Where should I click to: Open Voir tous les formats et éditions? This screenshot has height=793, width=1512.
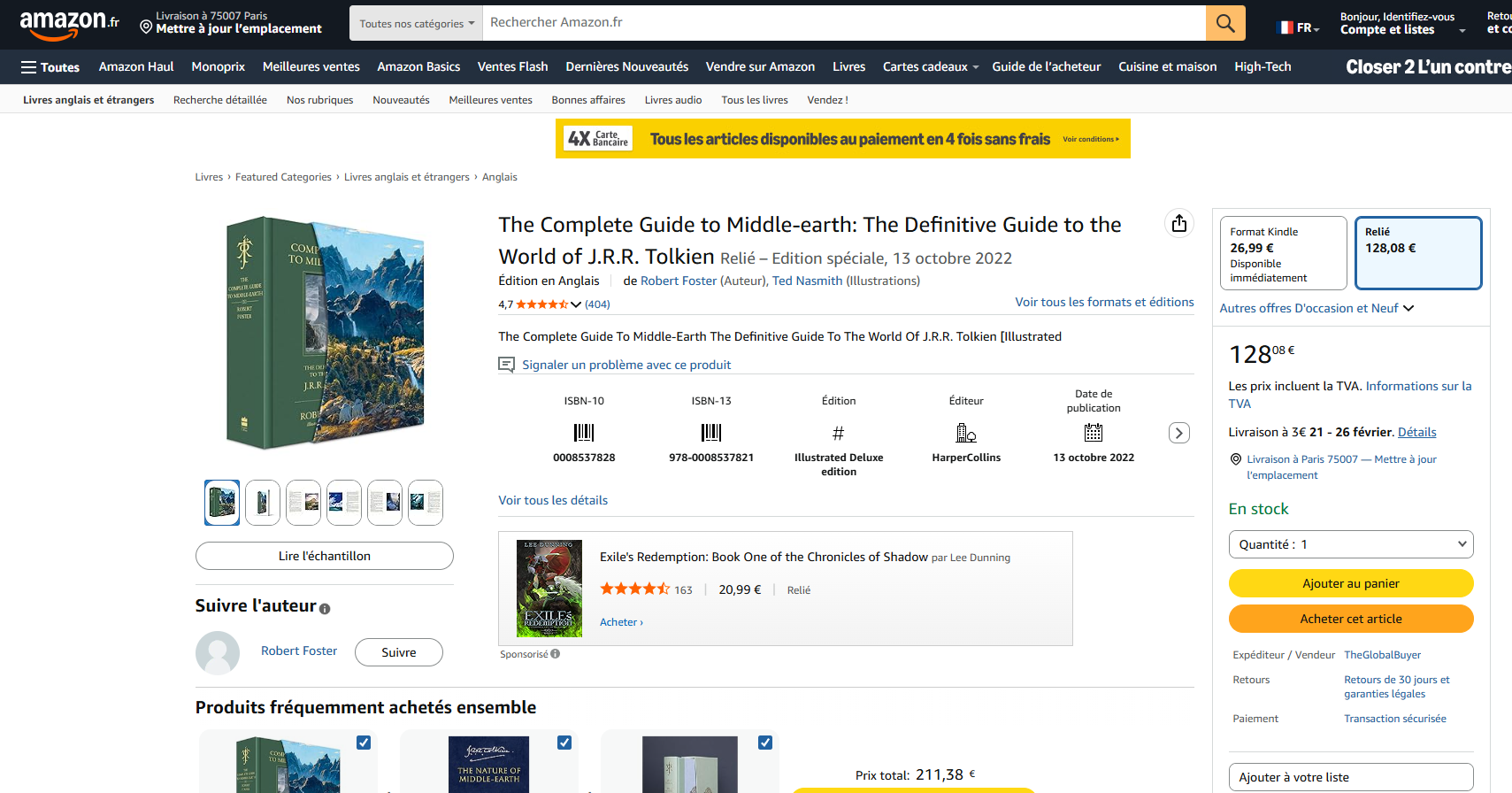coord(1104,302)
